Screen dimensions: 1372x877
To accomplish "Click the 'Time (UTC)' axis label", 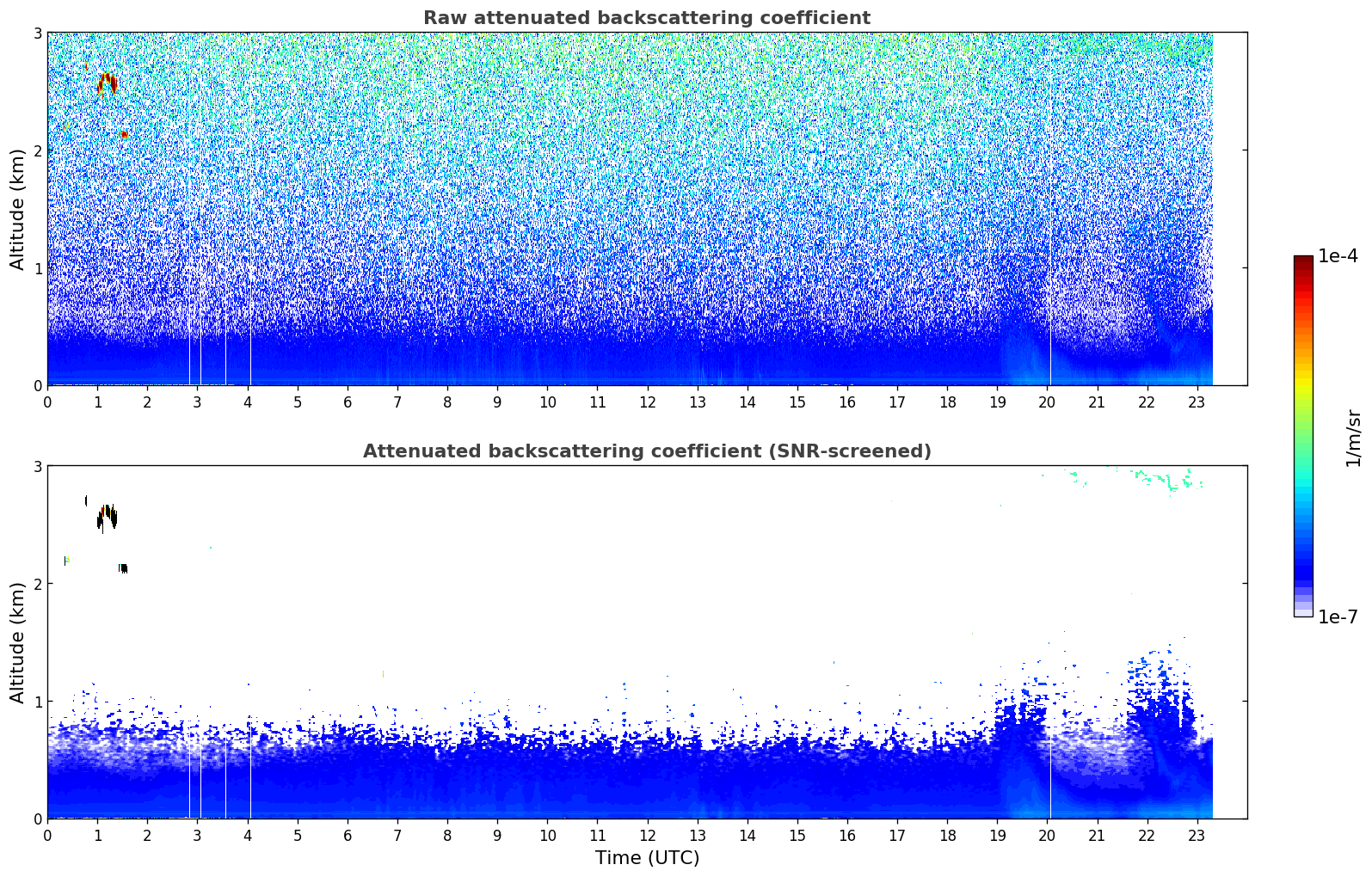I will click(x=647, y=858).
